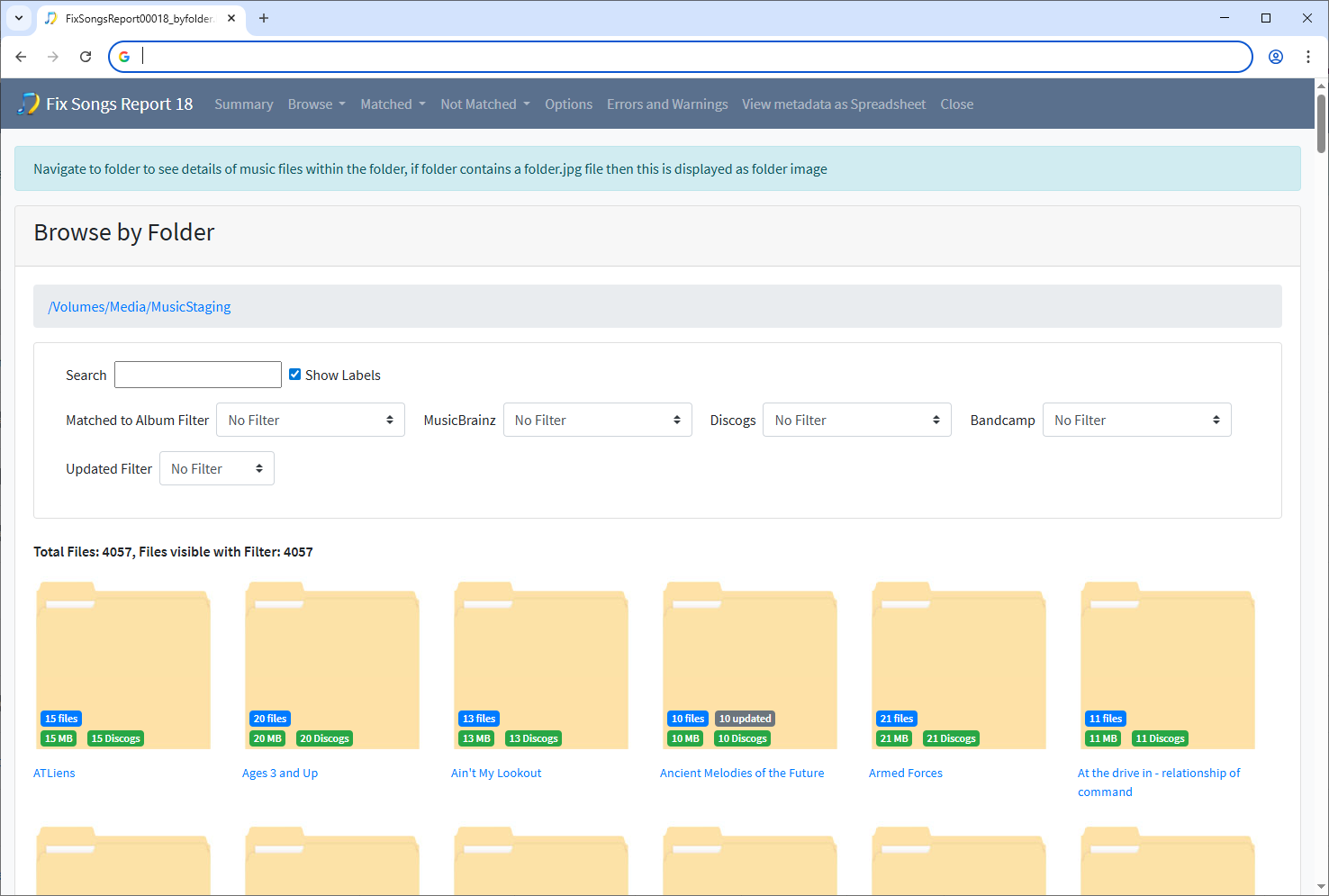
Task: Open the Bandcamp filter dropdown
Action: pos(1137,420)
